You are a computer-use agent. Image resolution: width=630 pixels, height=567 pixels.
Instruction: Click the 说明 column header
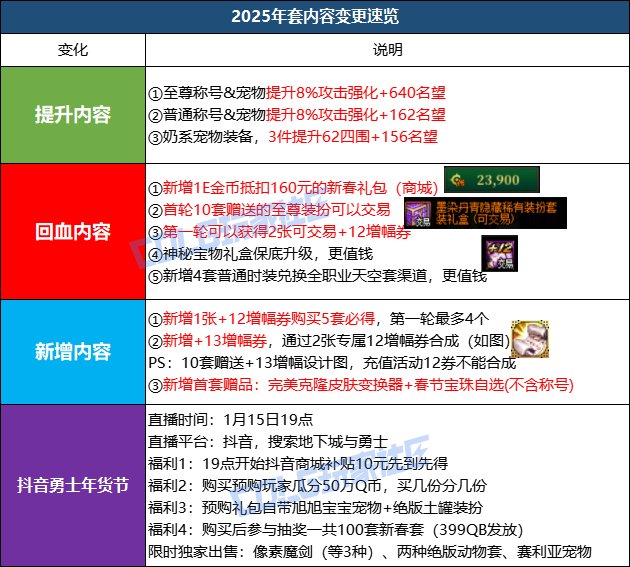(387, 50)
